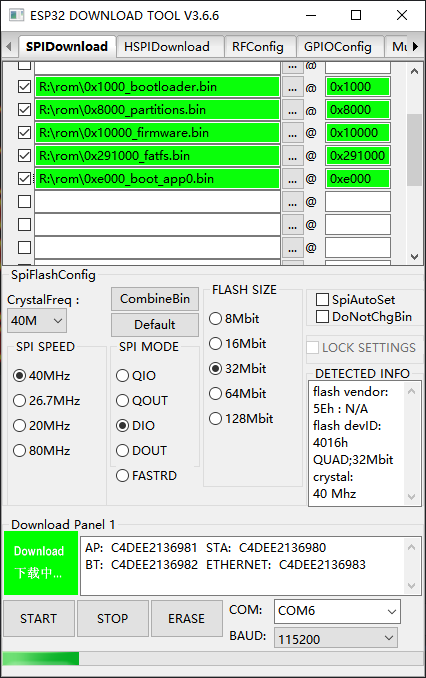Click the ERASE button
Screen dimensions: 426x678
(186, 618)
